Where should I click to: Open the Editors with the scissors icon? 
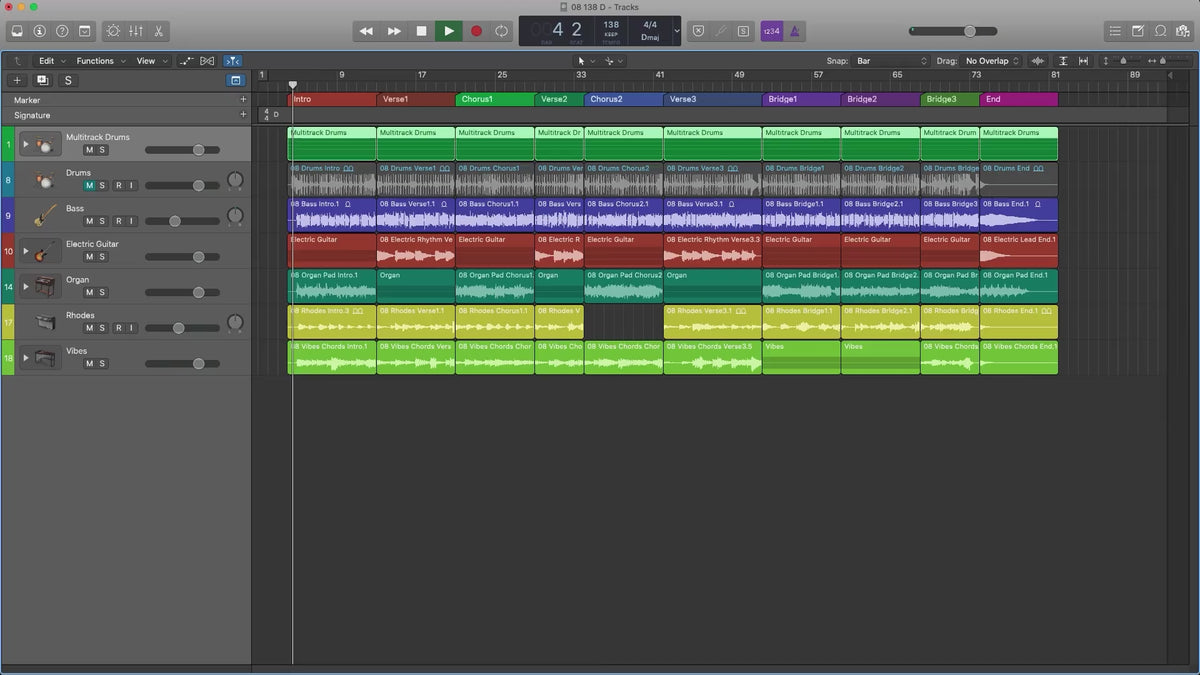159,31
